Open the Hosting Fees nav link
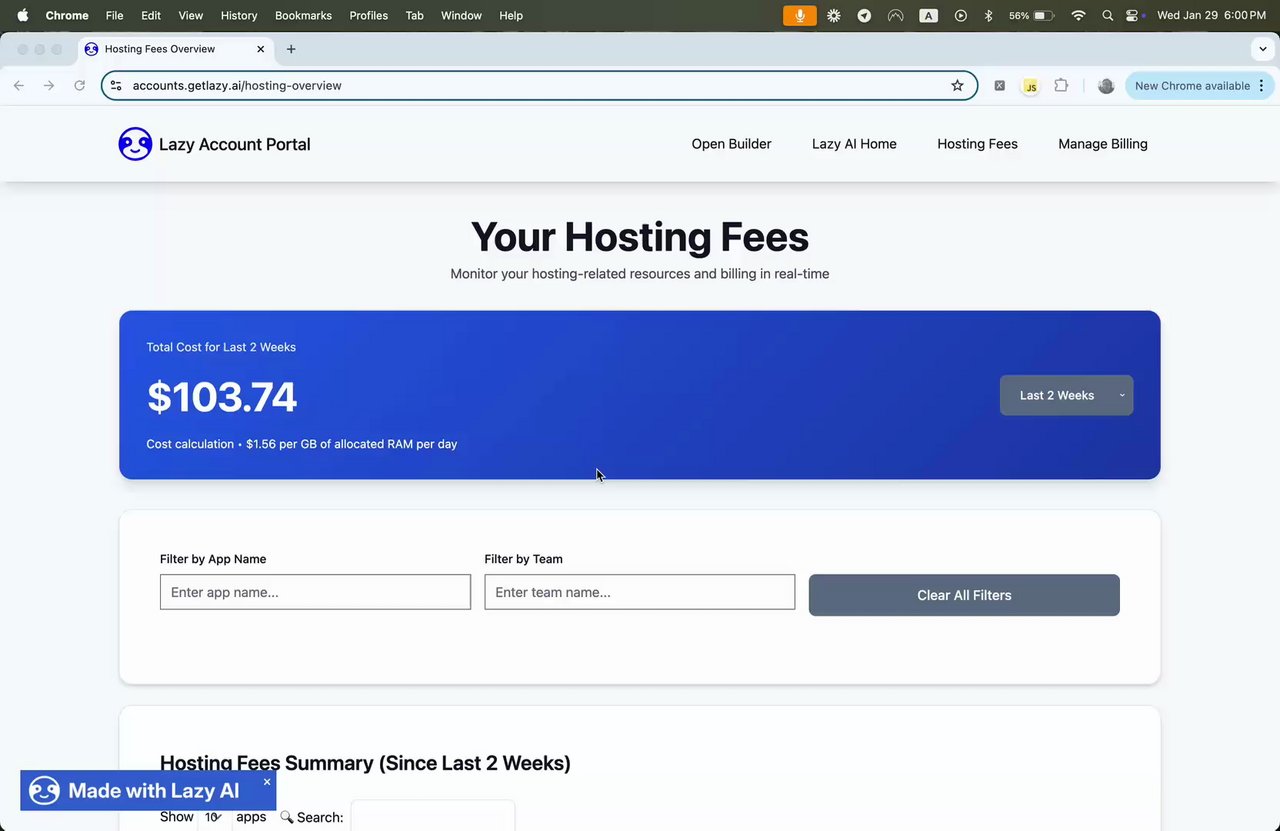 click(x=977, y=144)
